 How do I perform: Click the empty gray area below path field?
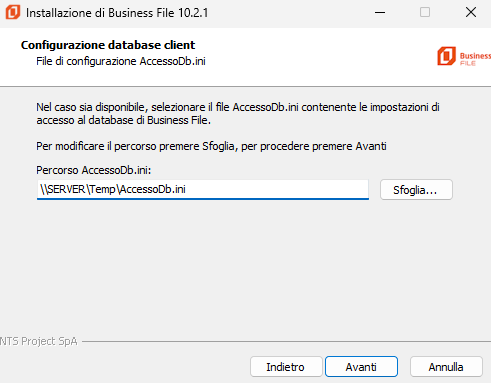[x=245, y=267]
